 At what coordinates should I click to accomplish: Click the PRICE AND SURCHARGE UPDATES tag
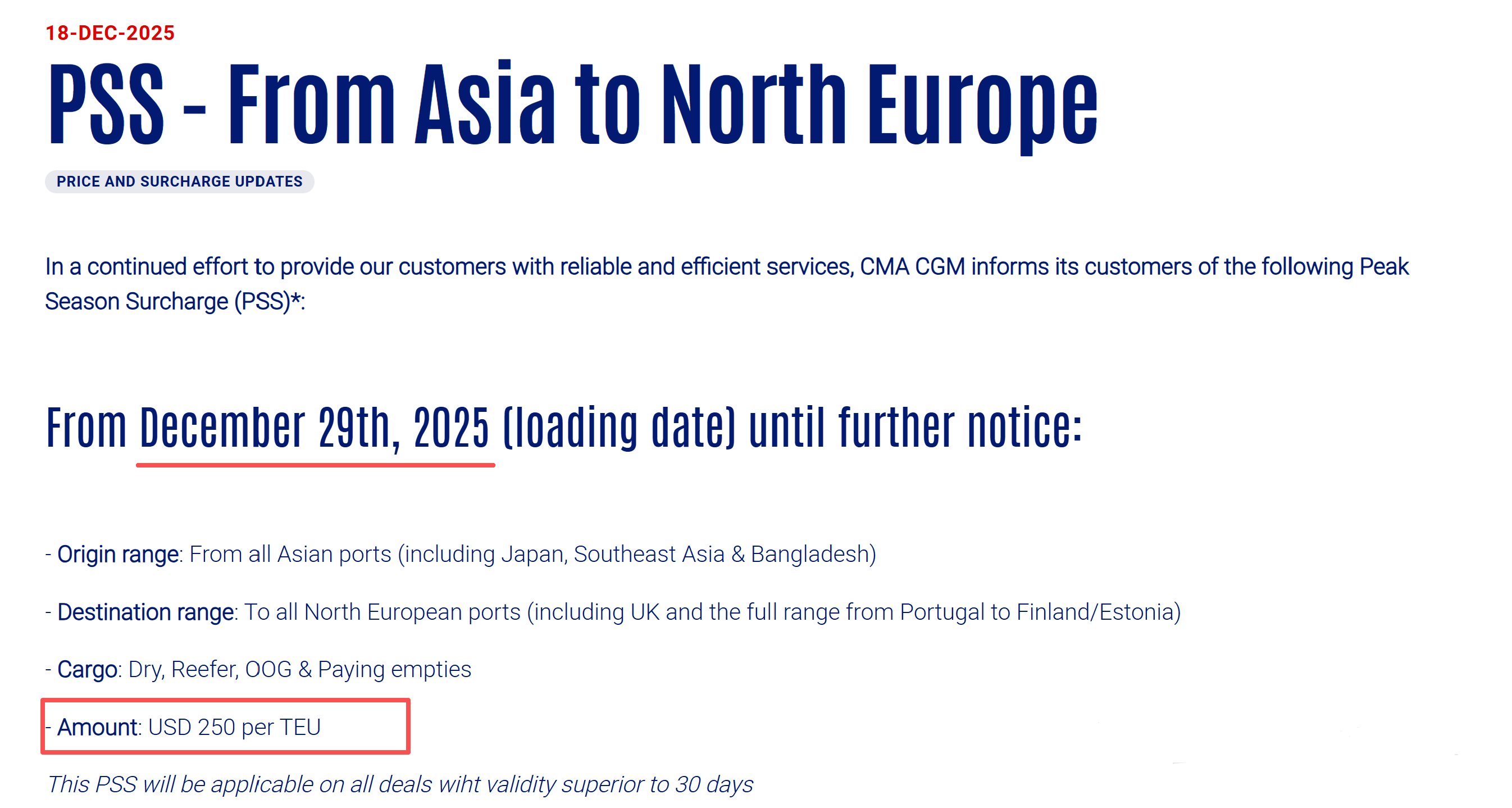[179, 181]
